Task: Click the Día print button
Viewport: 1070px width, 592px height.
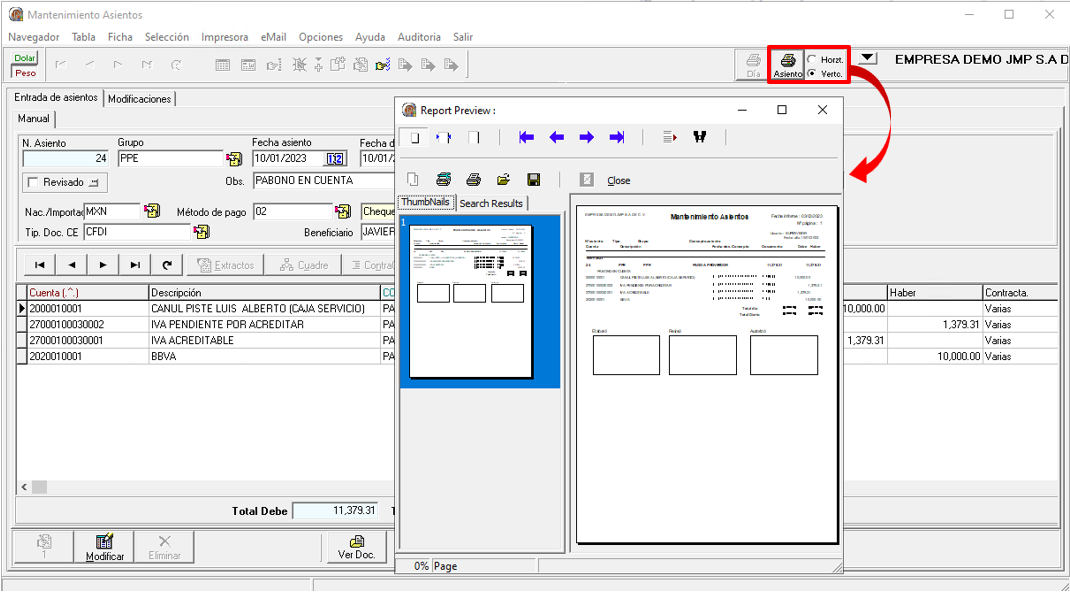Action: click(x=753, y=65)
